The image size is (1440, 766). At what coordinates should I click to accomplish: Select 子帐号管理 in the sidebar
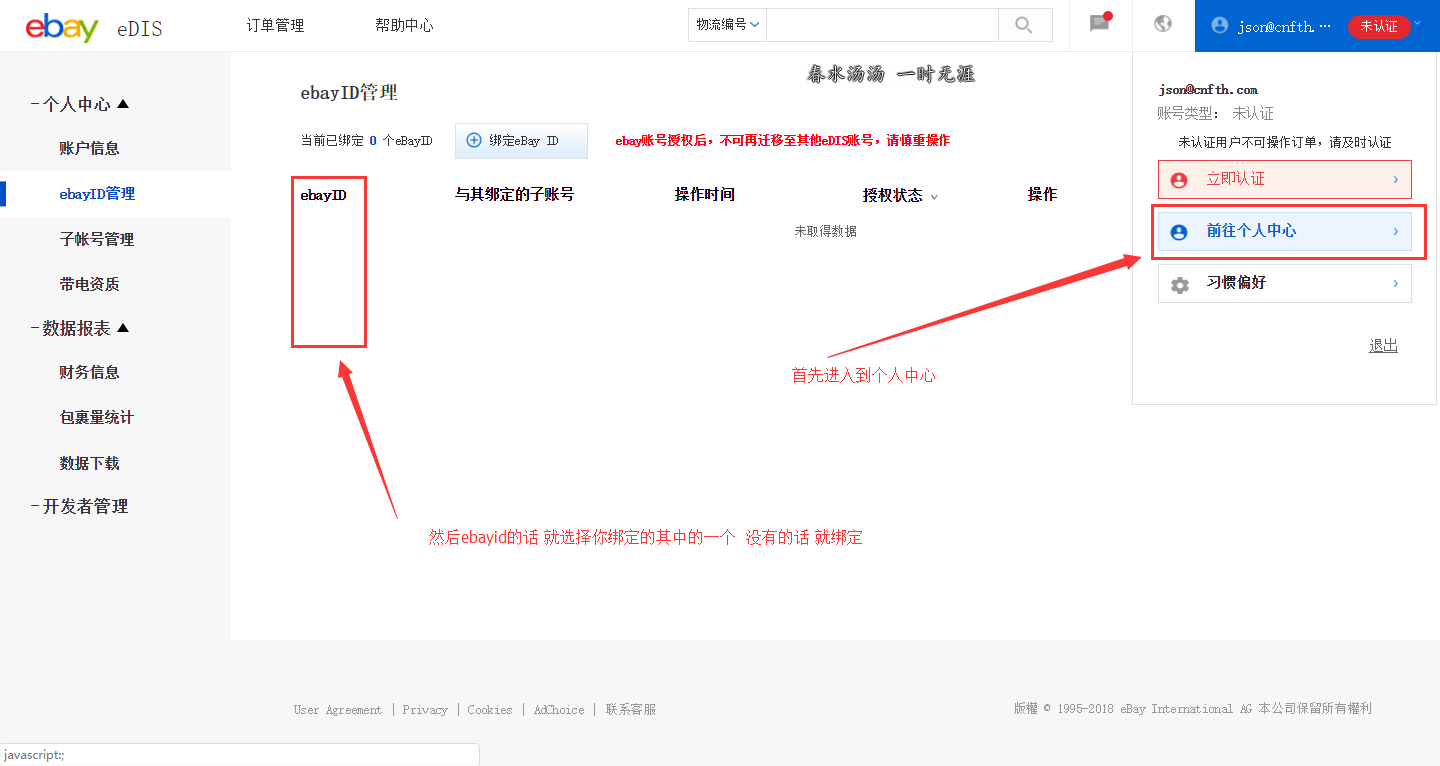coord(96,239)
